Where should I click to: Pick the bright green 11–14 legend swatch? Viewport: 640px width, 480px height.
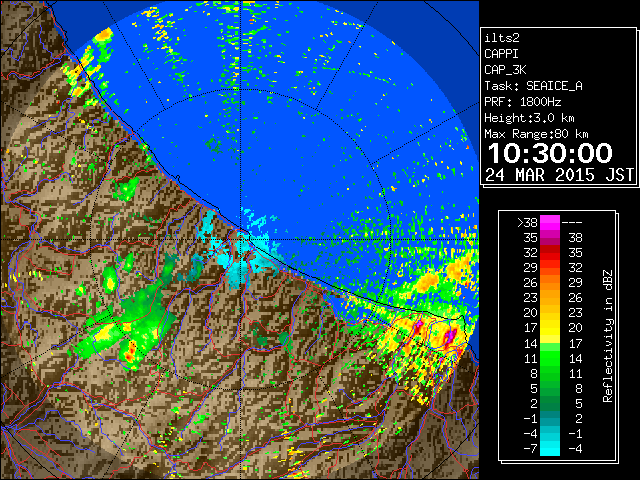point(550,358)
